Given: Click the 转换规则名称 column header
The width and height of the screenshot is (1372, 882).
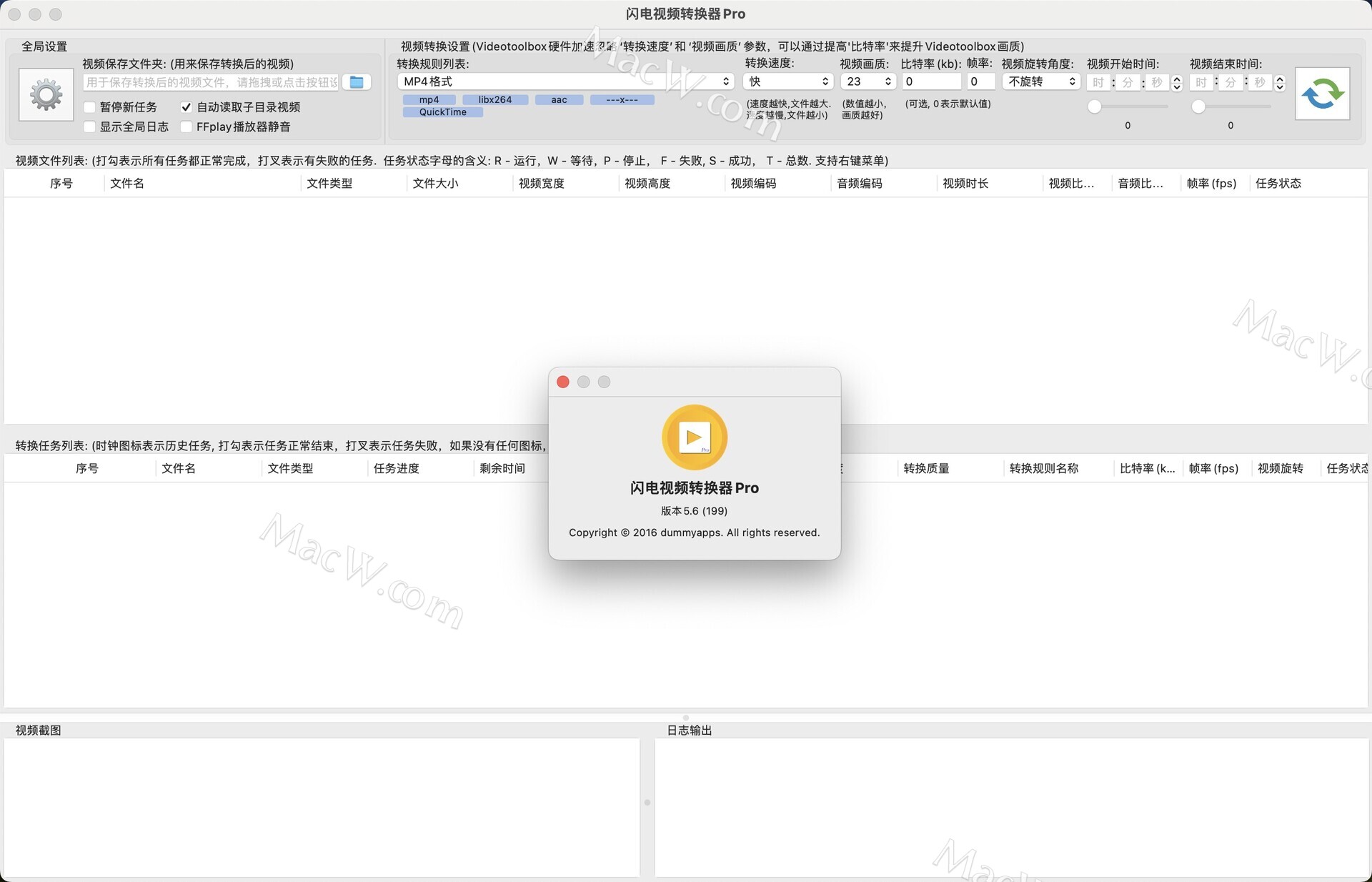Looking at the screenshot, I should pos(1058,469).
